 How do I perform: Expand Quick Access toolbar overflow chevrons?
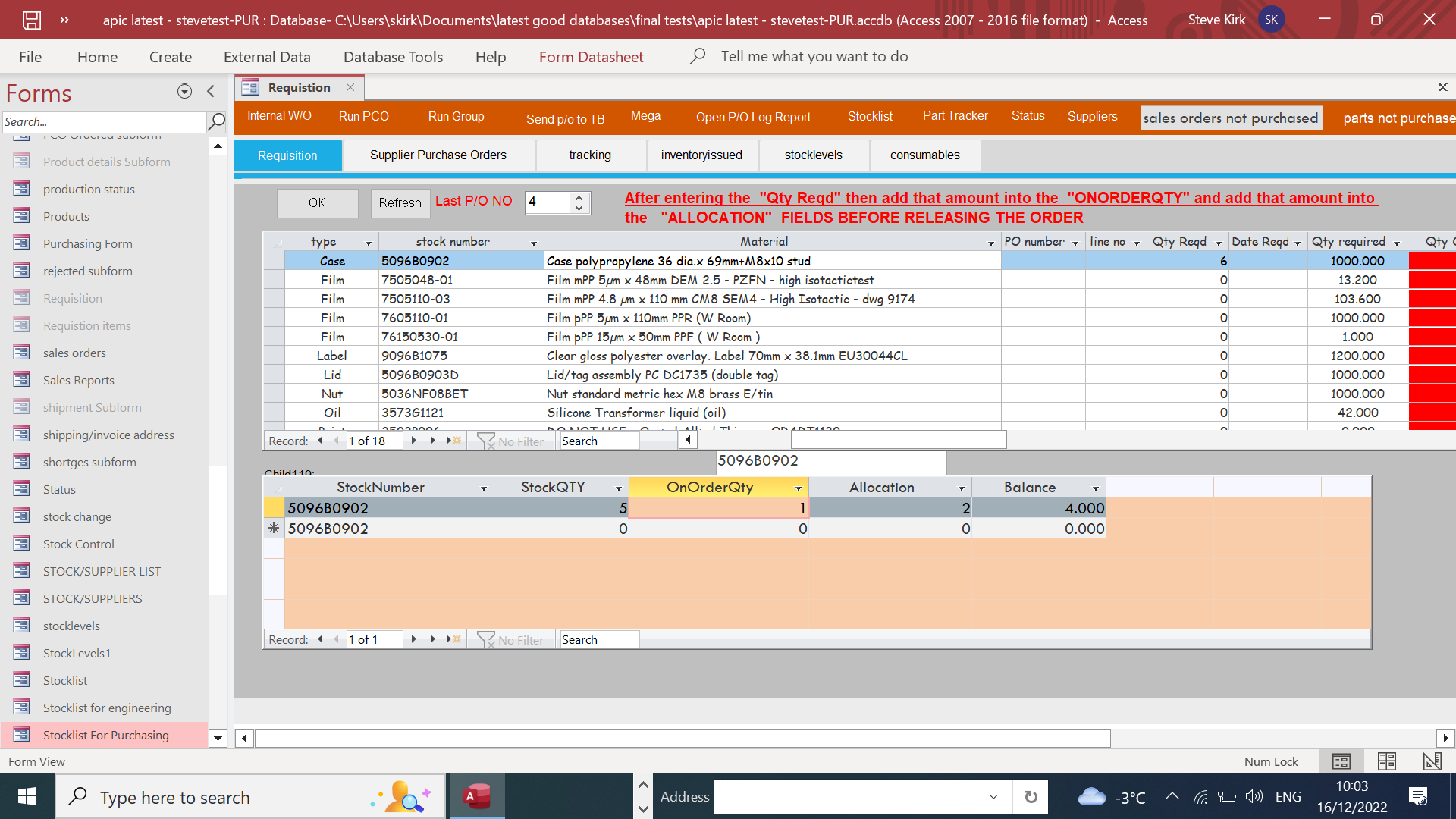tap(64, 20)
